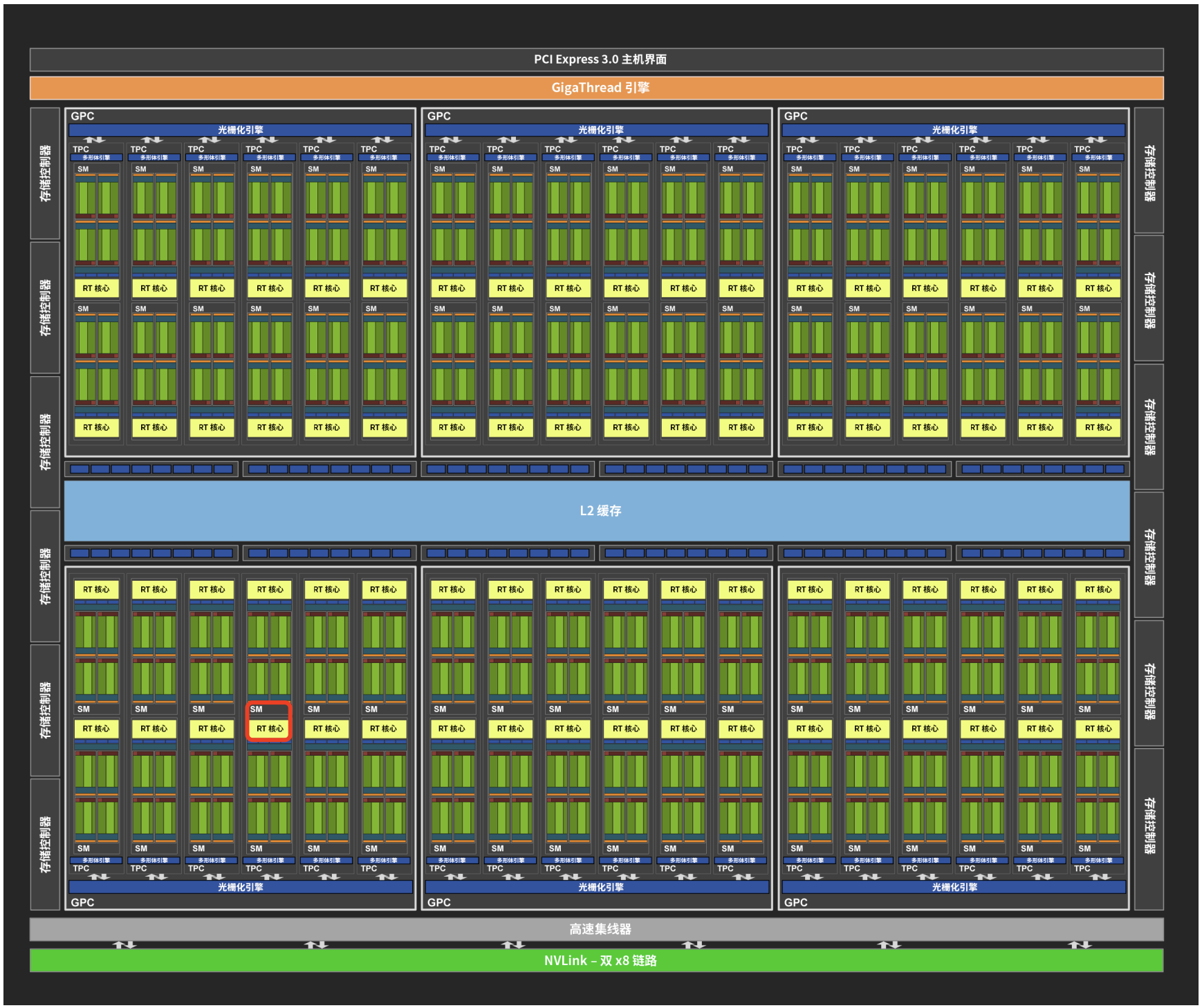Select 光栅化引擎 bar in the upper-right GPC

pos(954,130)
